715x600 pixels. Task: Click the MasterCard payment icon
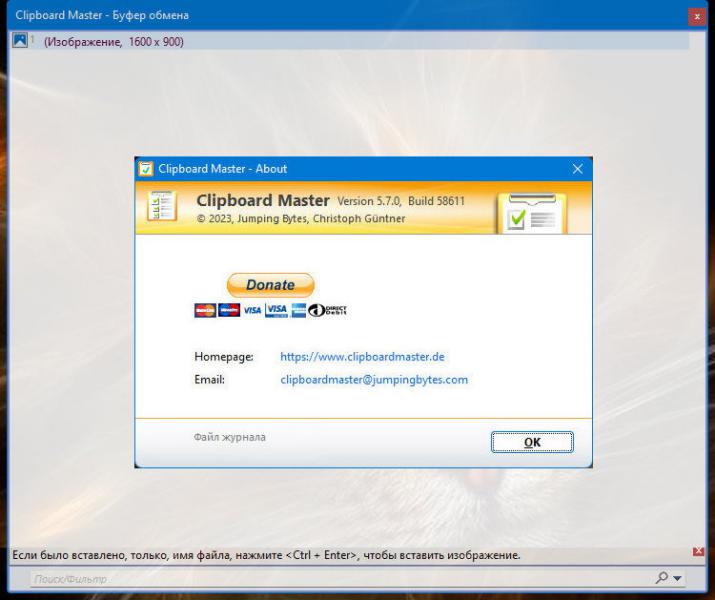pos(205,310)
